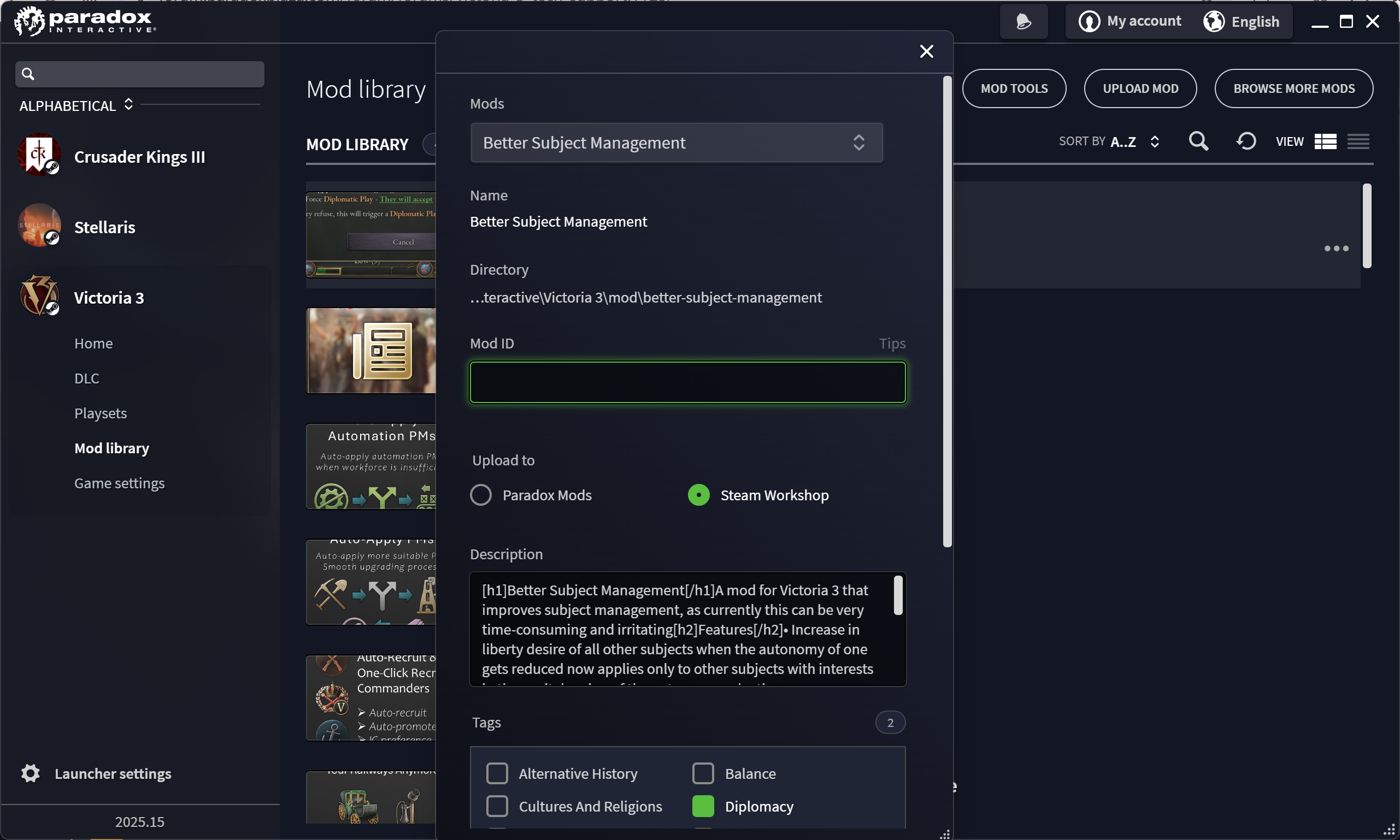Go to the DLC section
This screenshot has width=1400, height=840.
(x=87, y=378)
